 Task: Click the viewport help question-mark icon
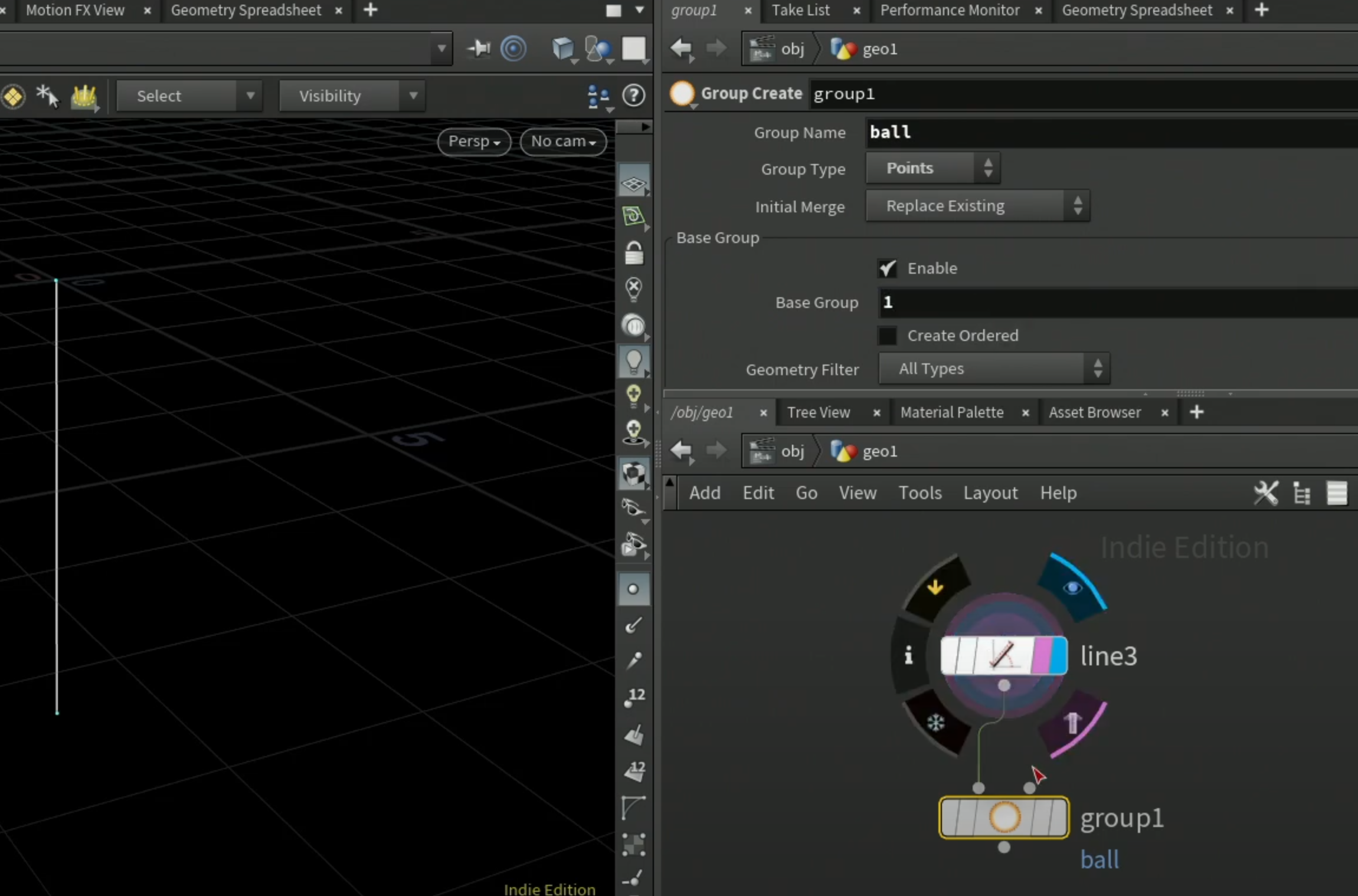click(634, 95)
